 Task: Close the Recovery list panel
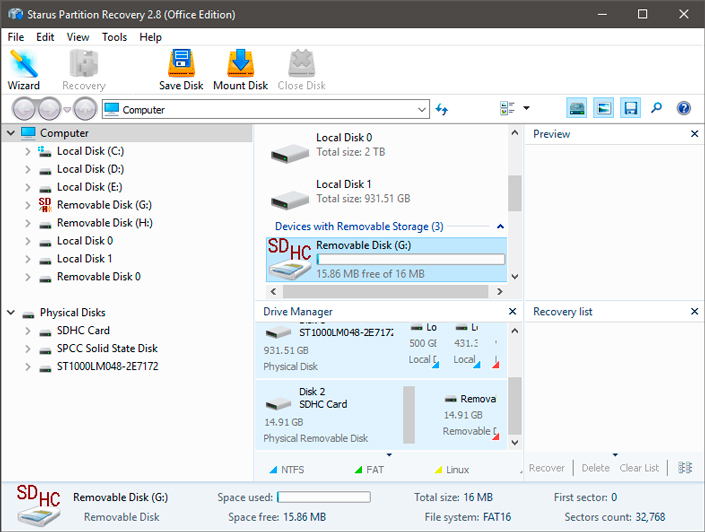pyautogui.click(x=694, y=311)
